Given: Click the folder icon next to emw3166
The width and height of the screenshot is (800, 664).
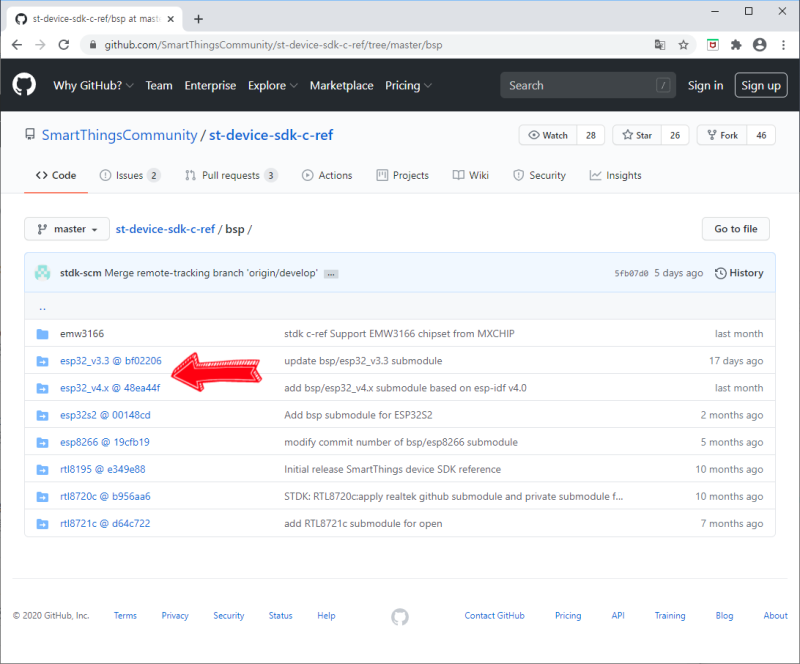Looking at the screenshot, I should click(42, 333).
